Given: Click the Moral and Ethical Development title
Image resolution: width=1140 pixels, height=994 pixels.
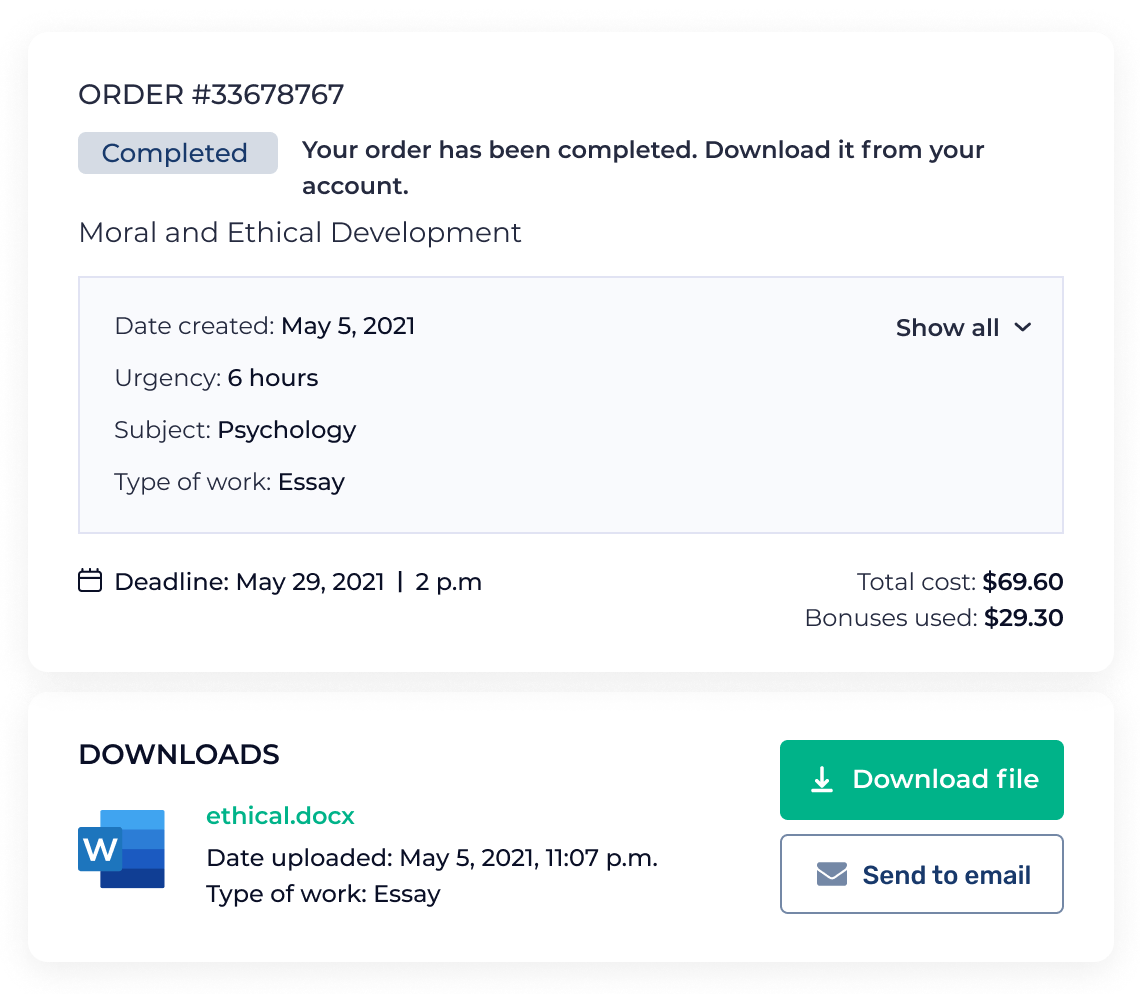Looking at the screenshot, I should 300,233.
